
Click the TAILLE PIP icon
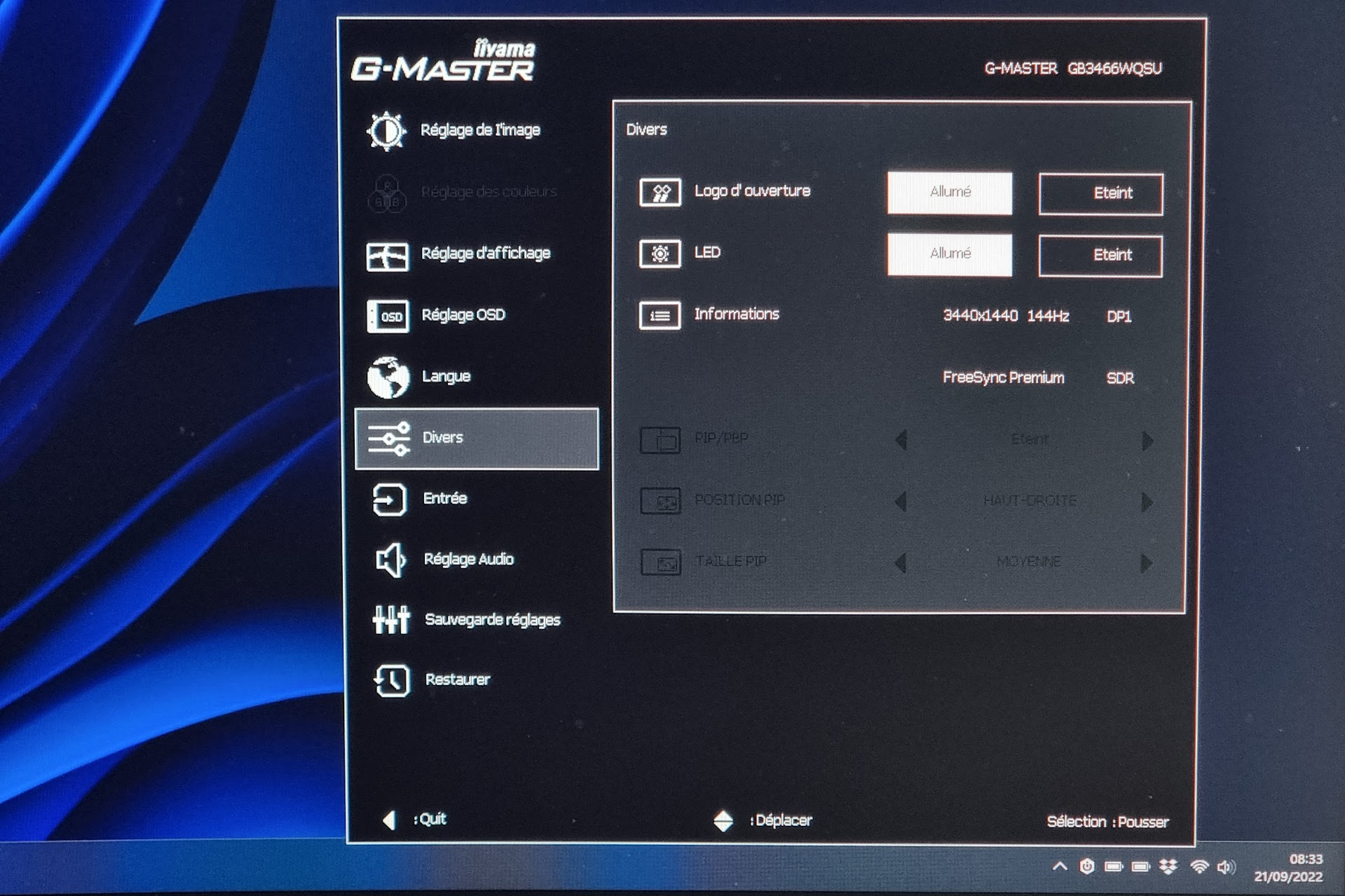point(660,563)
